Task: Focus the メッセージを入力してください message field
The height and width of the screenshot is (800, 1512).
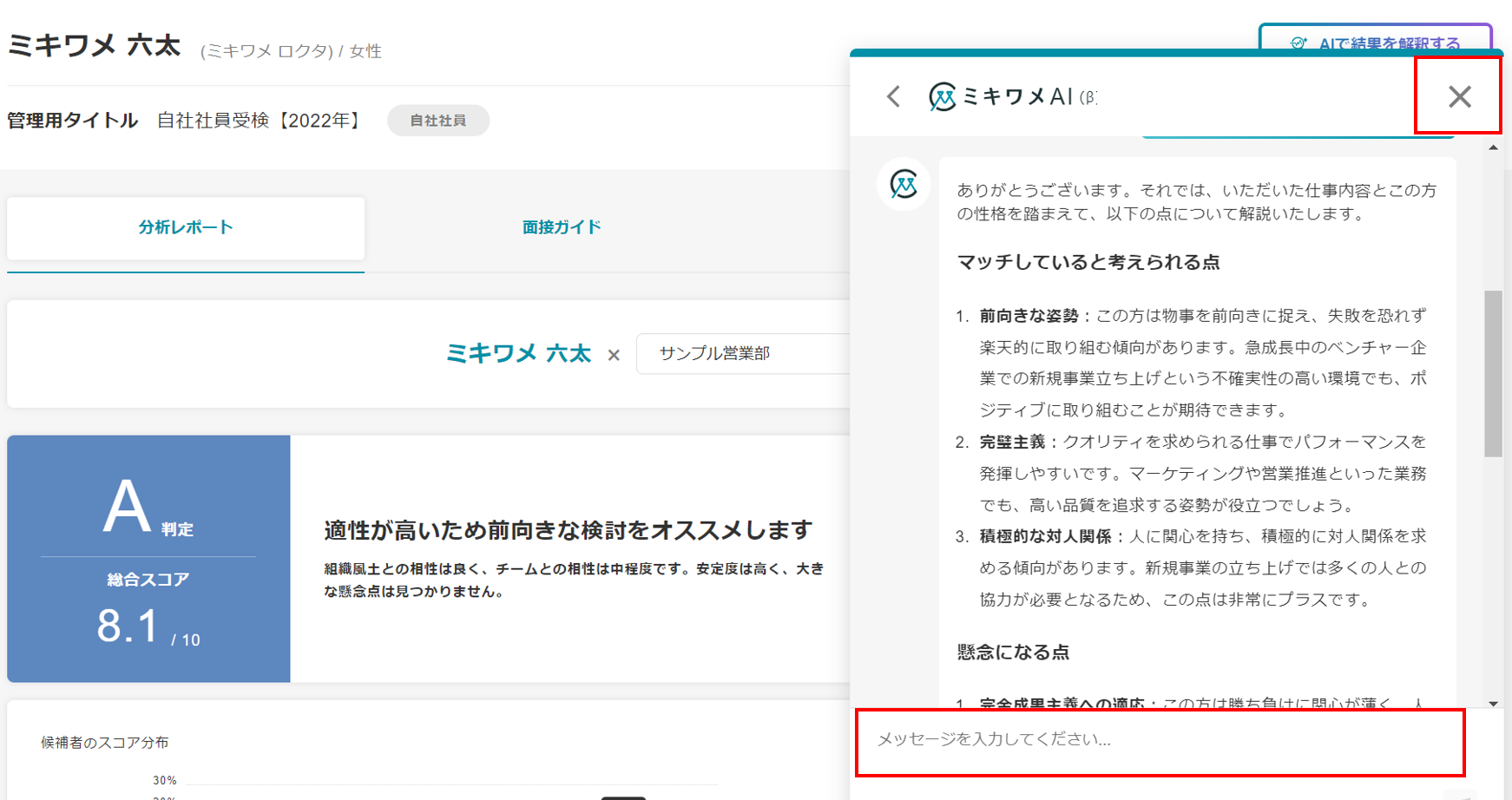Action: coord(1160,740)
